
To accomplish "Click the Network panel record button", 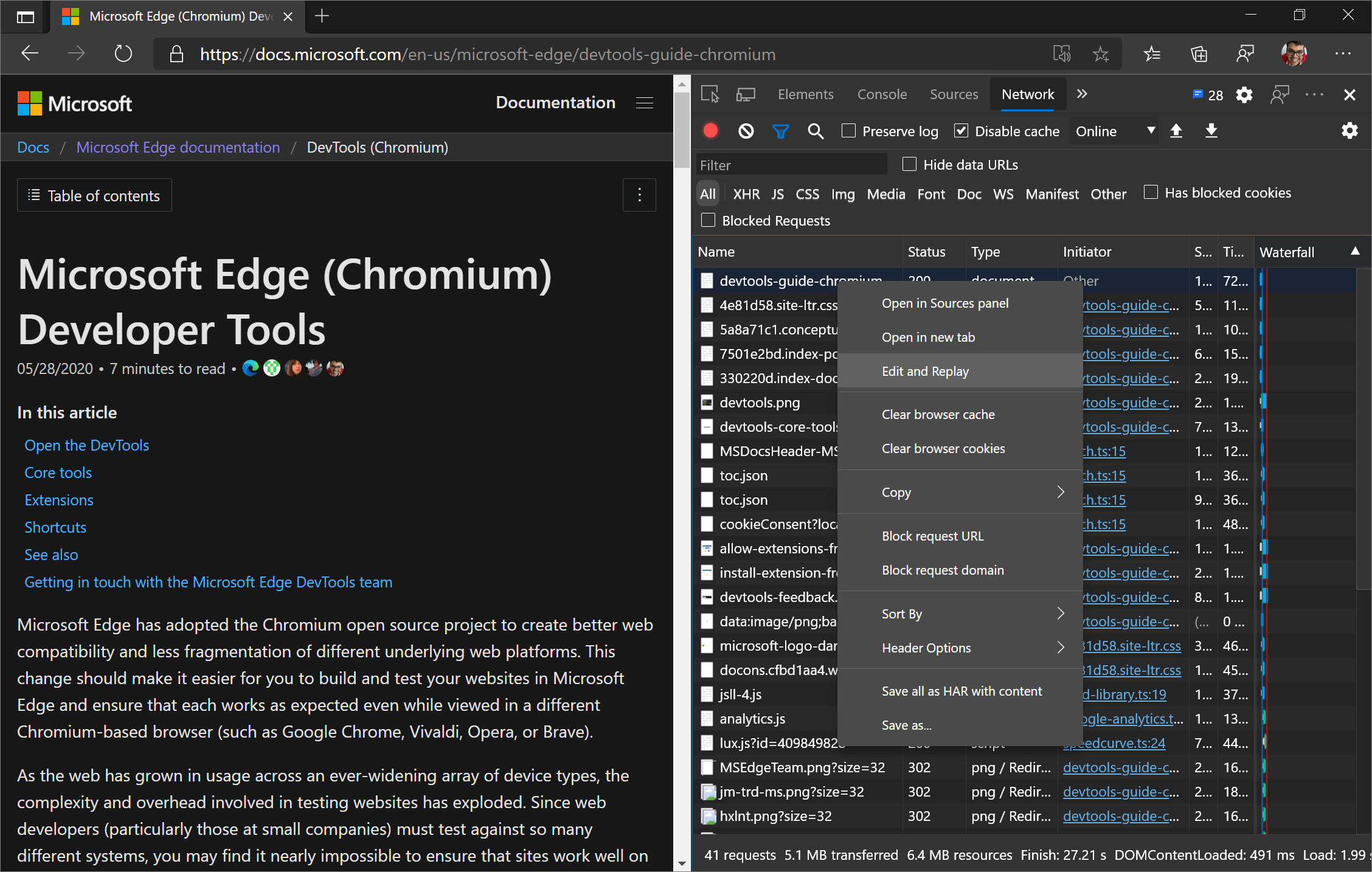I will point(713,131).
